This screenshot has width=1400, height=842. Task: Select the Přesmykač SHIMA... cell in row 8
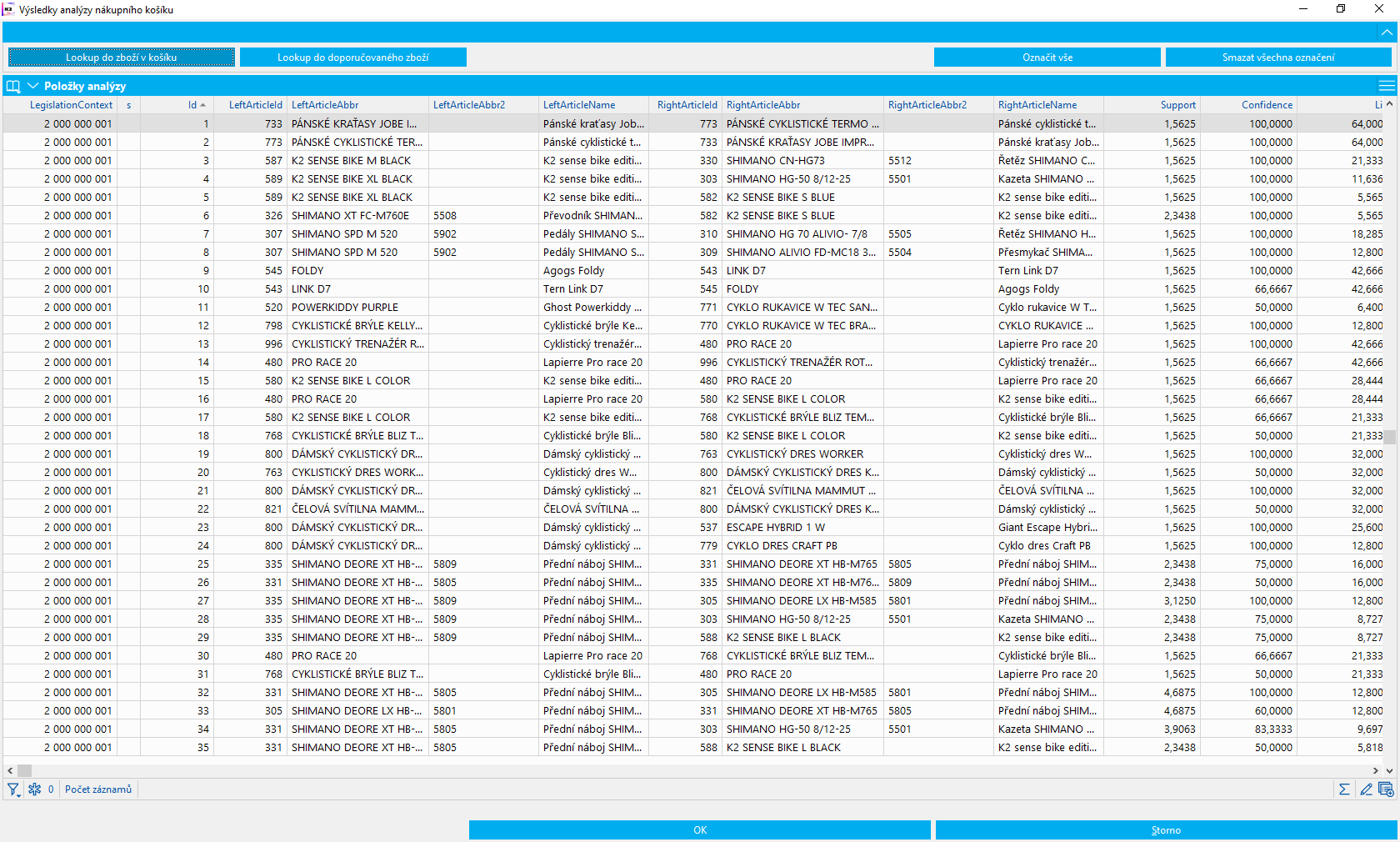tap(1049, 252)
